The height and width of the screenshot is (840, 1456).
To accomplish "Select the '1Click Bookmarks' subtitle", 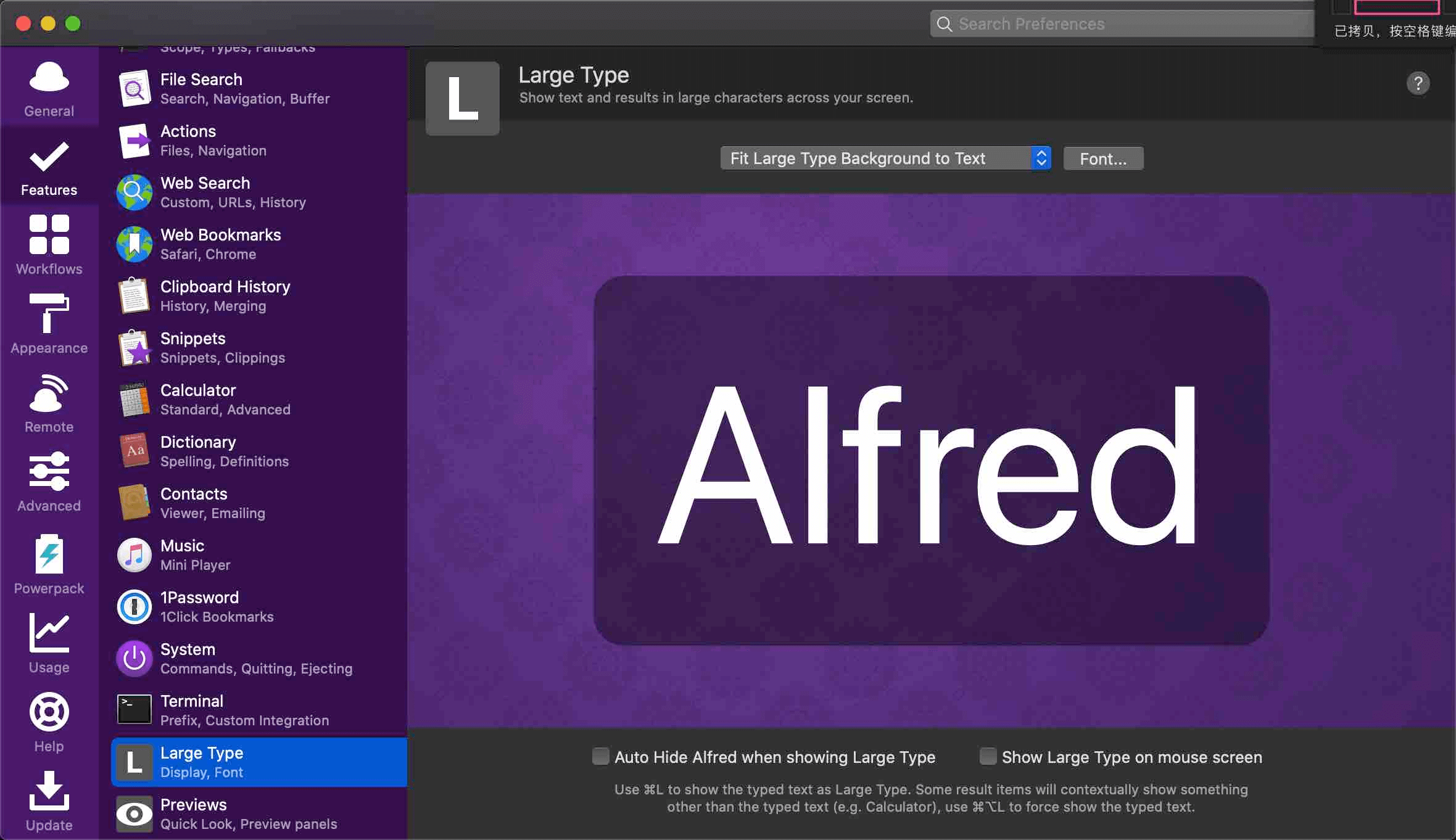I will tap(217, 617).
